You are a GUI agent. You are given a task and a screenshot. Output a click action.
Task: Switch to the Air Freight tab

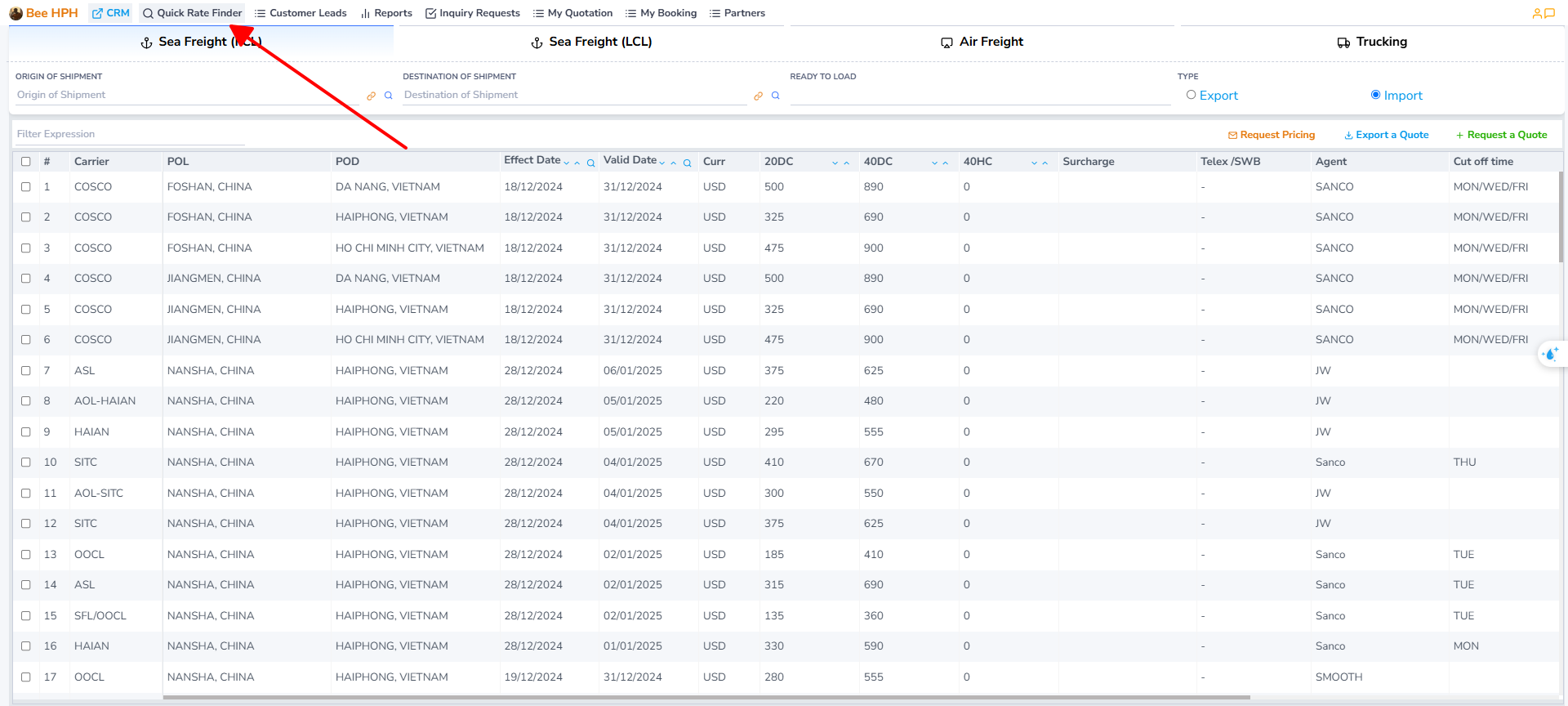click(982, 42)
